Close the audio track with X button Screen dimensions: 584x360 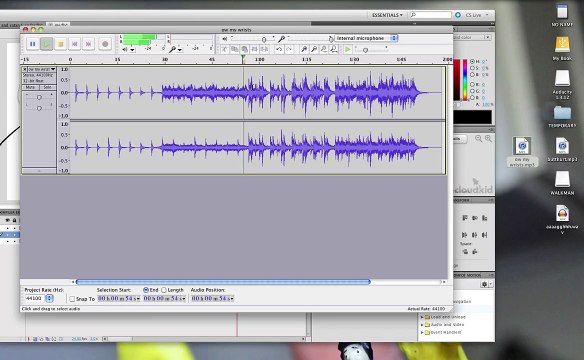click(x=25, y=69)
